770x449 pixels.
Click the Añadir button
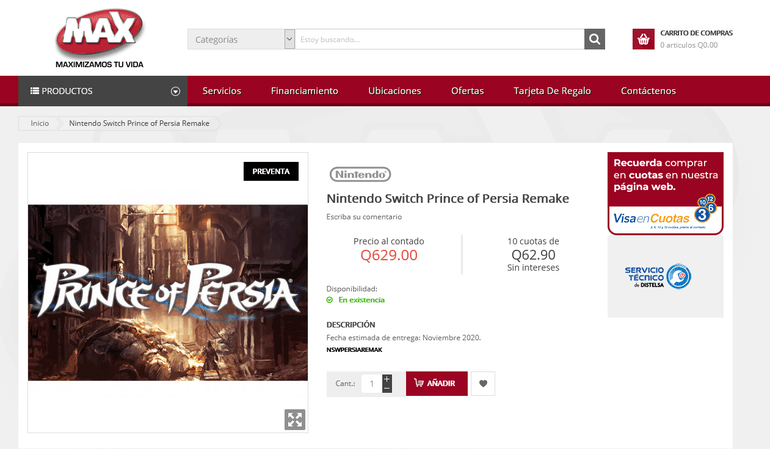[x=437, y=383]
